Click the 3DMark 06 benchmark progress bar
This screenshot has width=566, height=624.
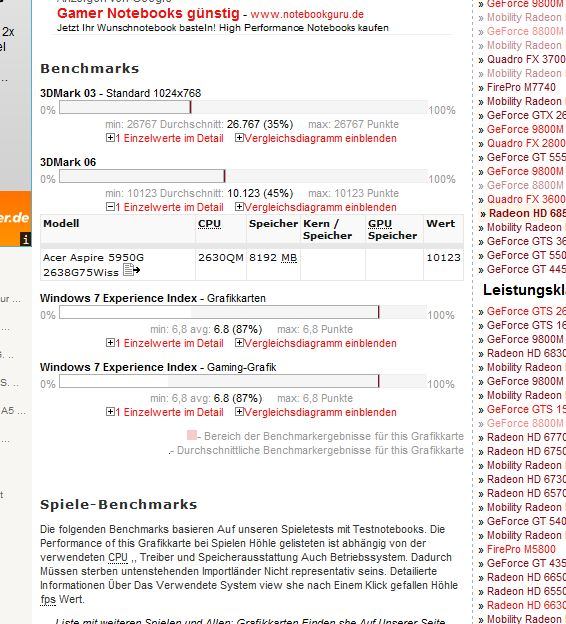tap(243, 176)
